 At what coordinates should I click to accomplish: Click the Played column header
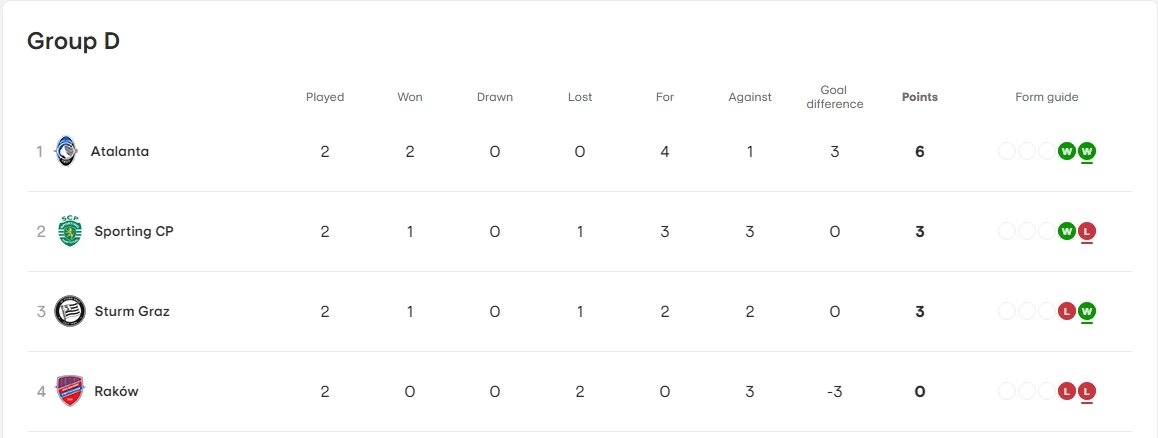pos(325,97)
